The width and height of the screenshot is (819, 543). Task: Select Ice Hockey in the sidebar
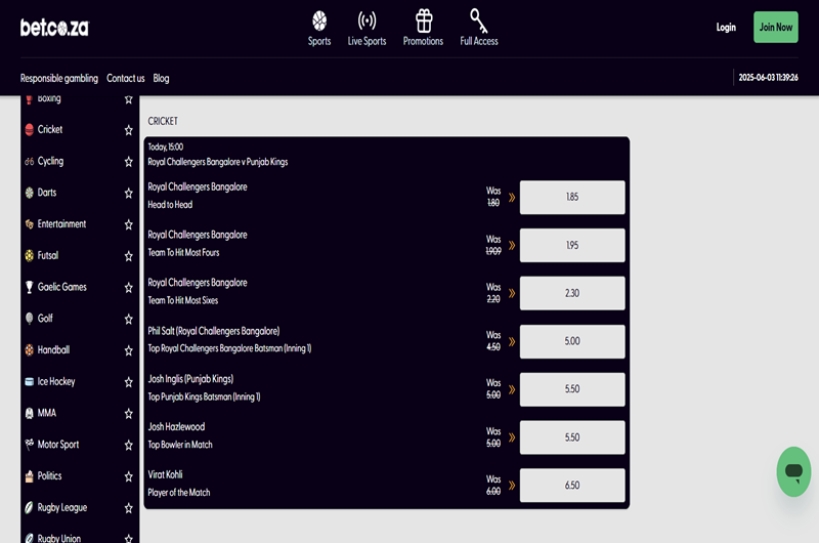click(56, 382)
